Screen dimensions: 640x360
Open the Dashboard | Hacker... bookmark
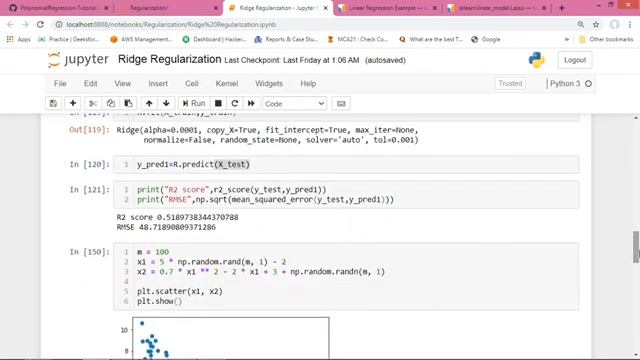point(214,40)
